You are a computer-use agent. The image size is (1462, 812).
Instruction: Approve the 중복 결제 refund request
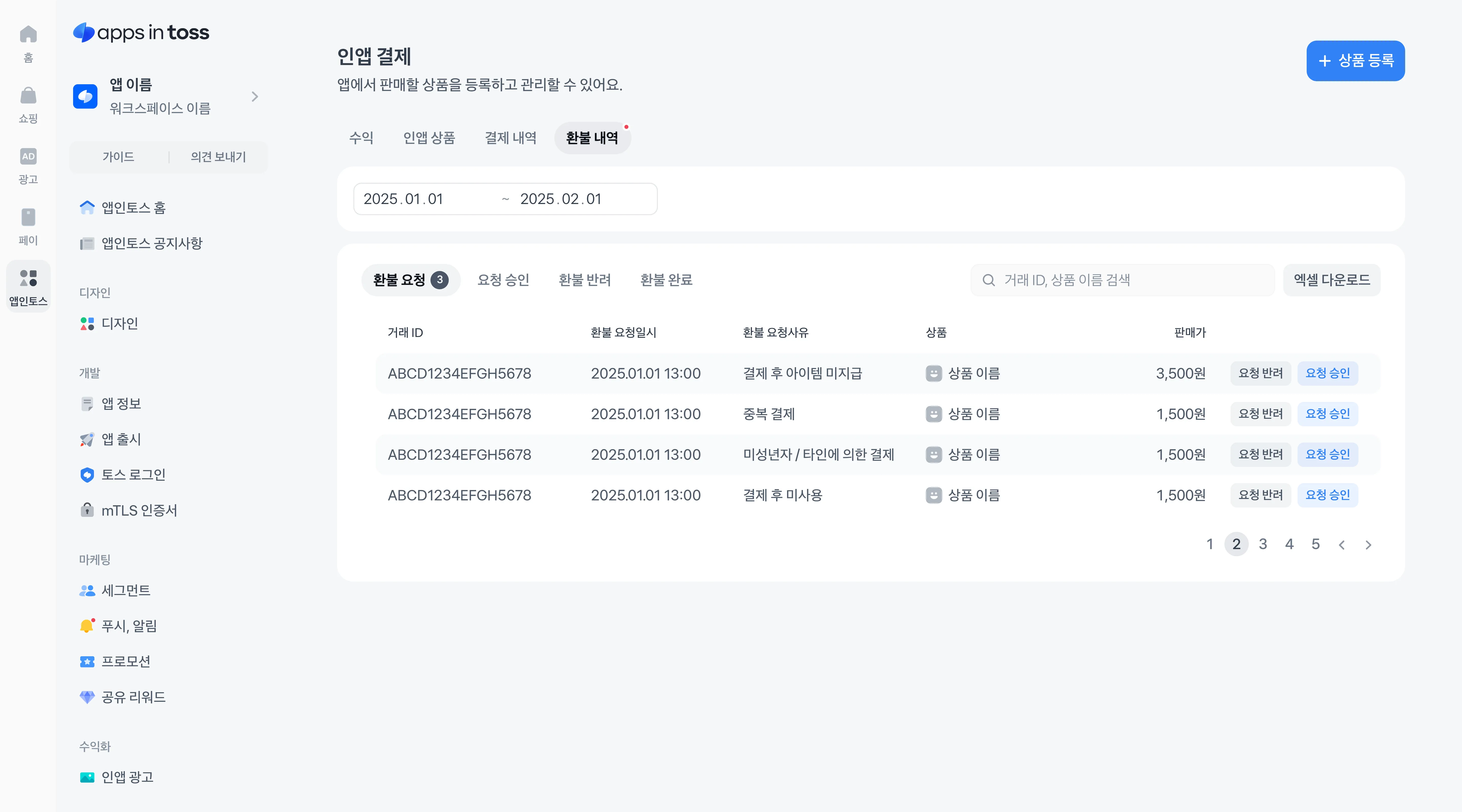[1327, 414]
